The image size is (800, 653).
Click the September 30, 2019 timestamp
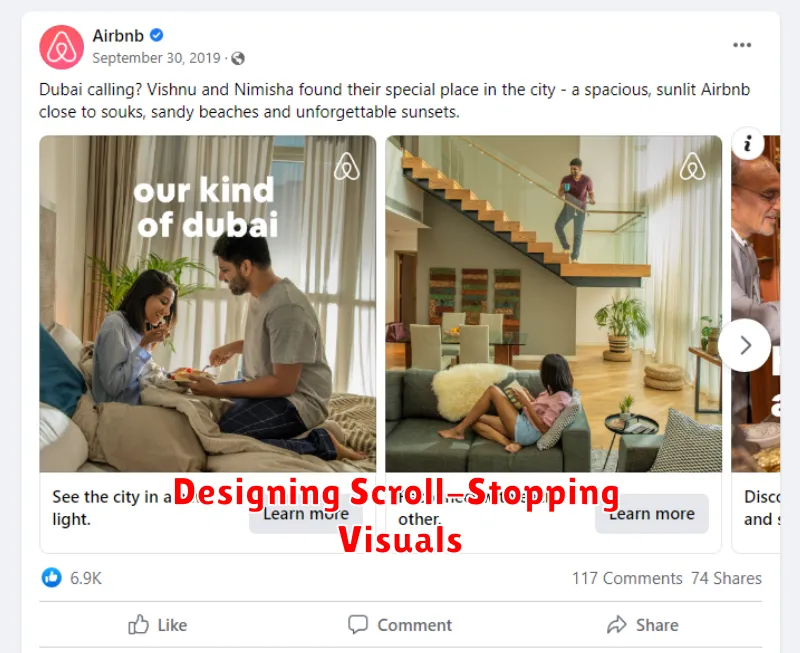pyautogui.click(x=156, y=58)
